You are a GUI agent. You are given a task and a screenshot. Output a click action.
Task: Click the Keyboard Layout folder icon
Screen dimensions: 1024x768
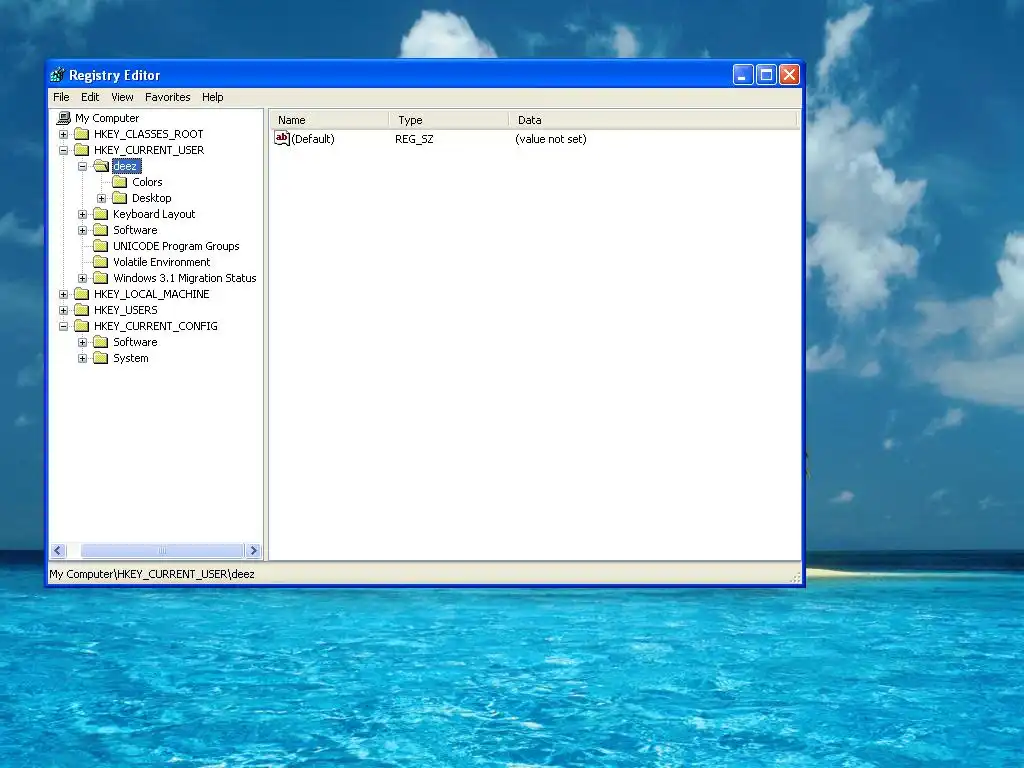point(101,214)
